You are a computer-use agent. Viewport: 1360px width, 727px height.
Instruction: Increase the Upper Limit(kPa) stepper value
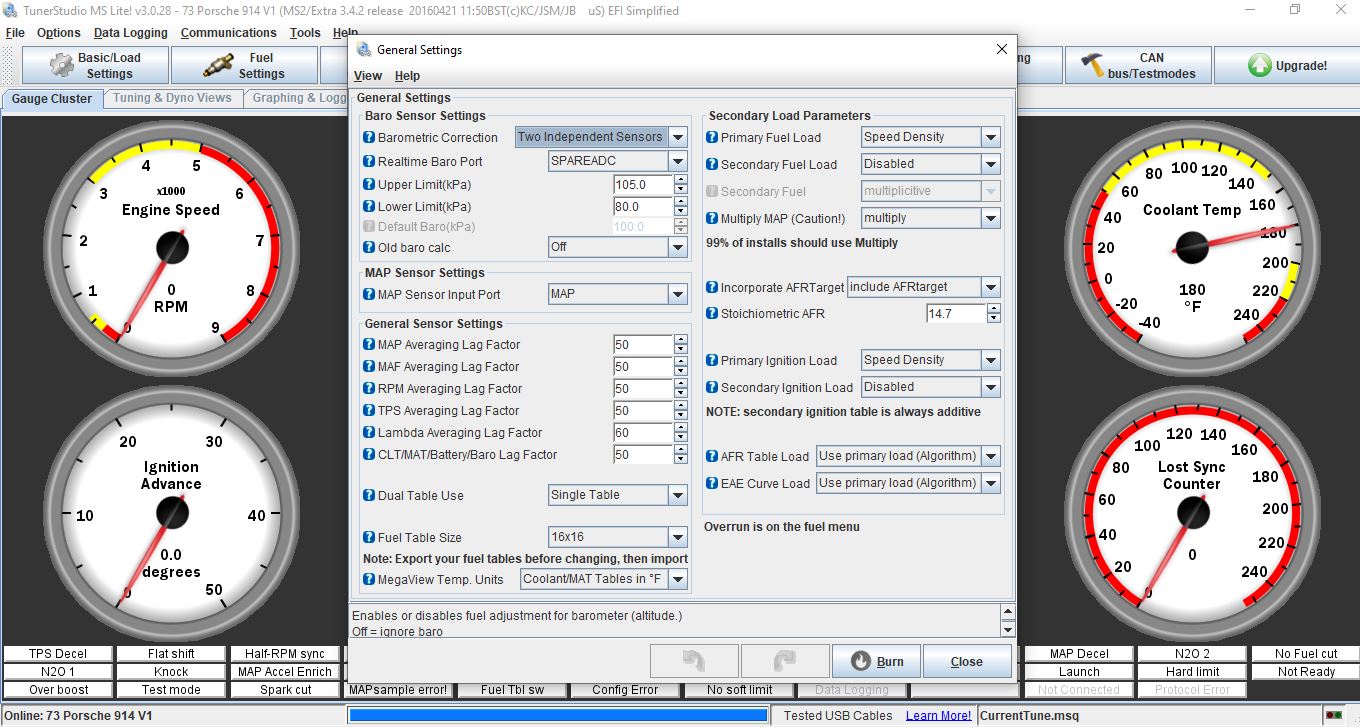pyautogui.click(x=681, y=180)
